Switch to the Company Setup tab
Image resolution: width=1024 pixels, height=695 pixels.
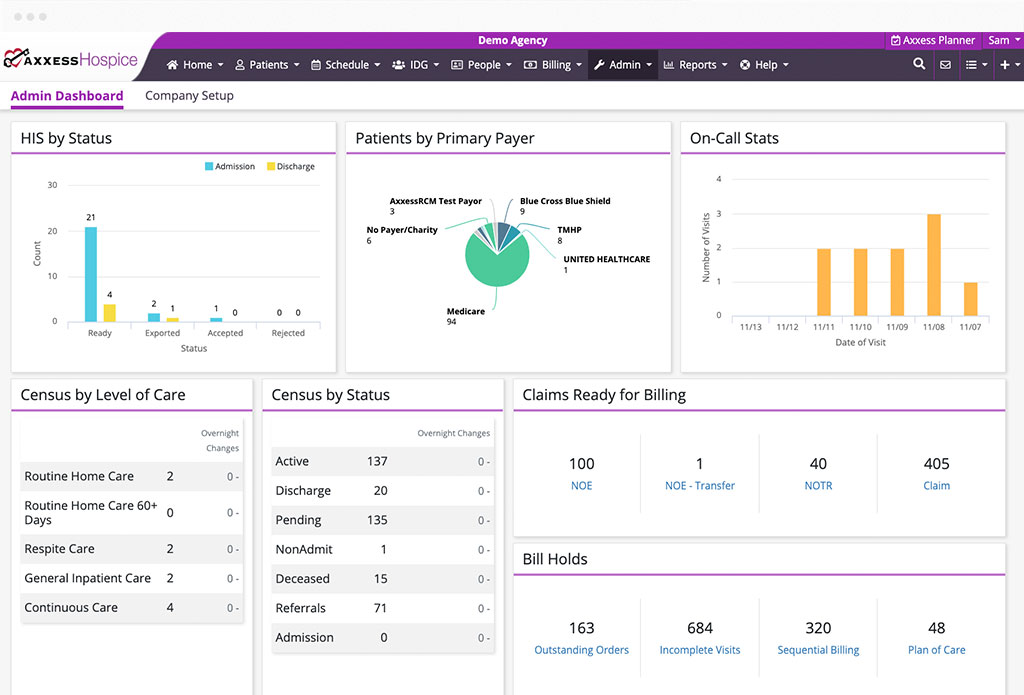(x=189, y=95)
